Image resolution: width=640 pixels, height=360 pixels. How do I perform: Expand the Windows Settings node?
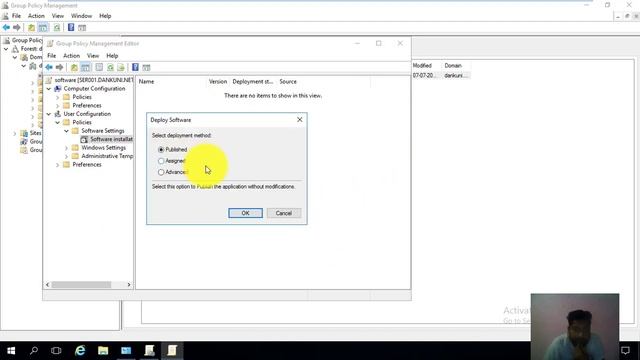pyautogui.click(x=66, y=148)
